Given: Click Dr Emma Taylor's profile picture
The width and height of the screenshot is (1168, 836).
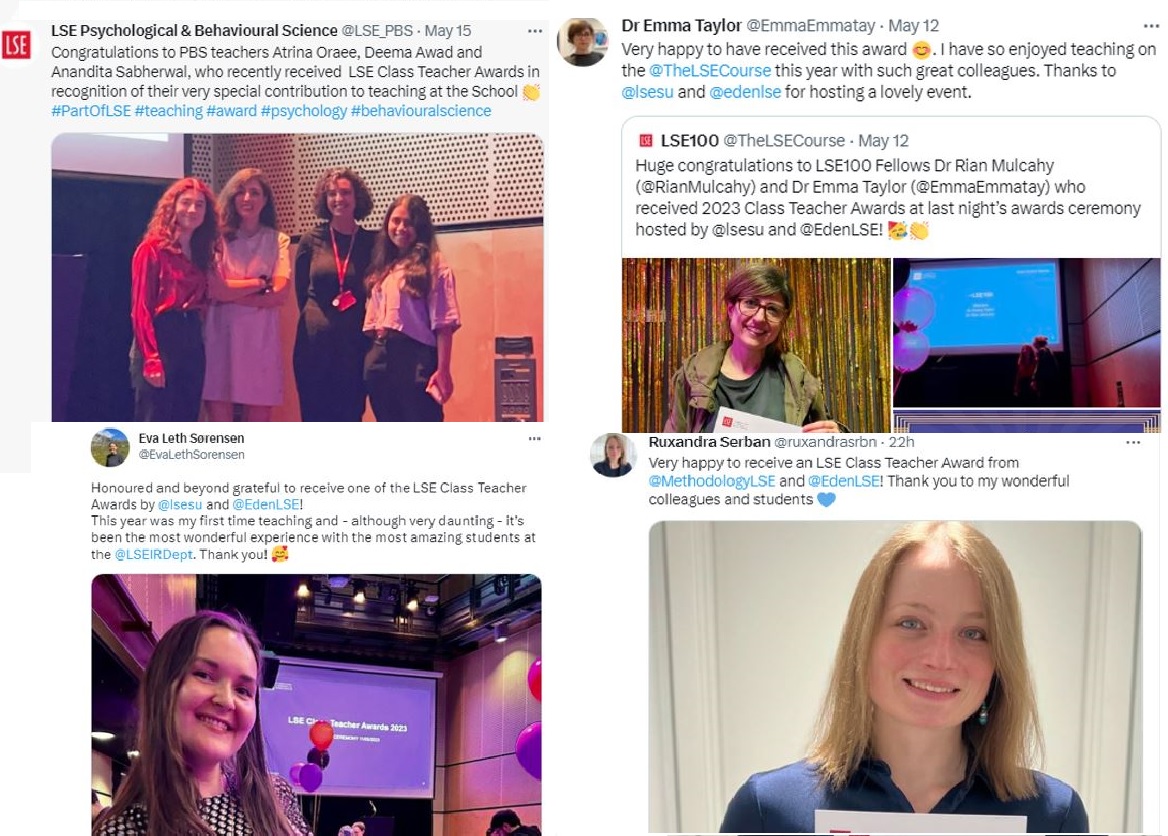Looking at the screenshot, I should pos(583,42).
